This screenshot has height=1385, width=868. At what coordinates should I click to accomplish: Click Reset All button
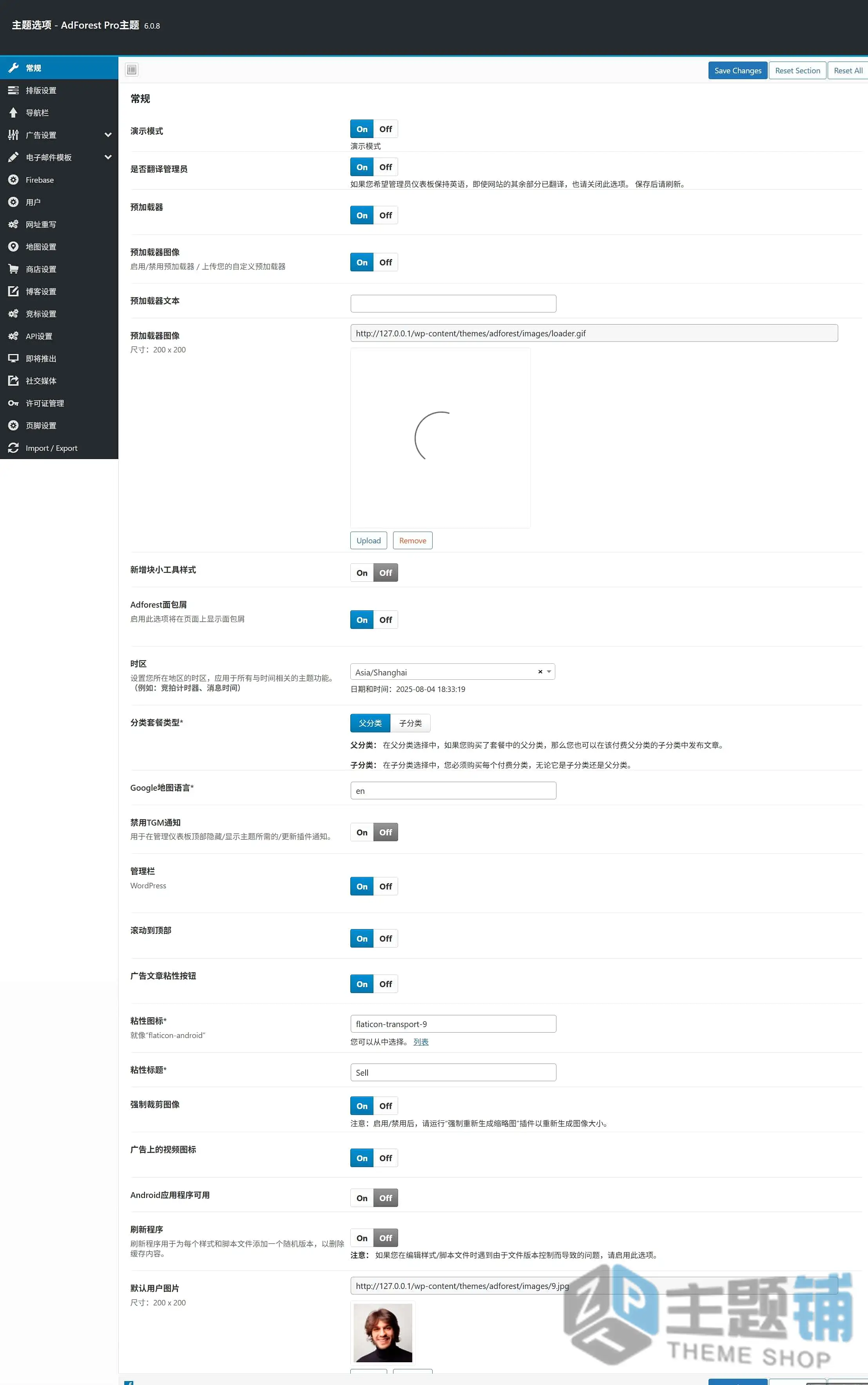tap(848, 71)
